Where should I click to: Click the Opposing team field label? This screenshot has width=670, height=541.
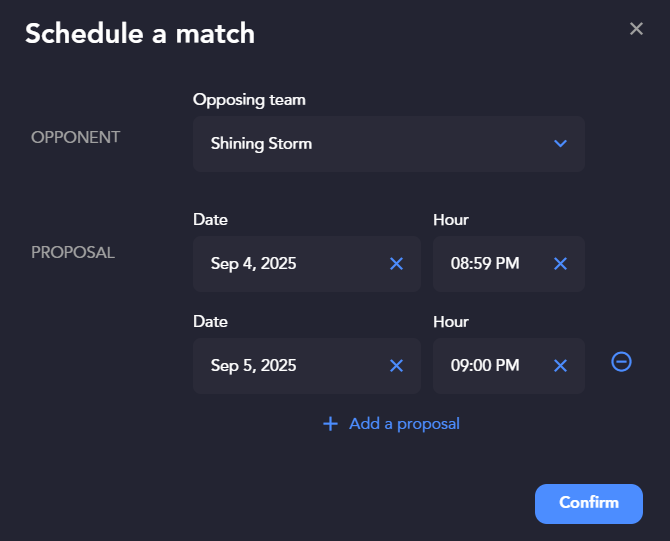[x=249, y=100]
